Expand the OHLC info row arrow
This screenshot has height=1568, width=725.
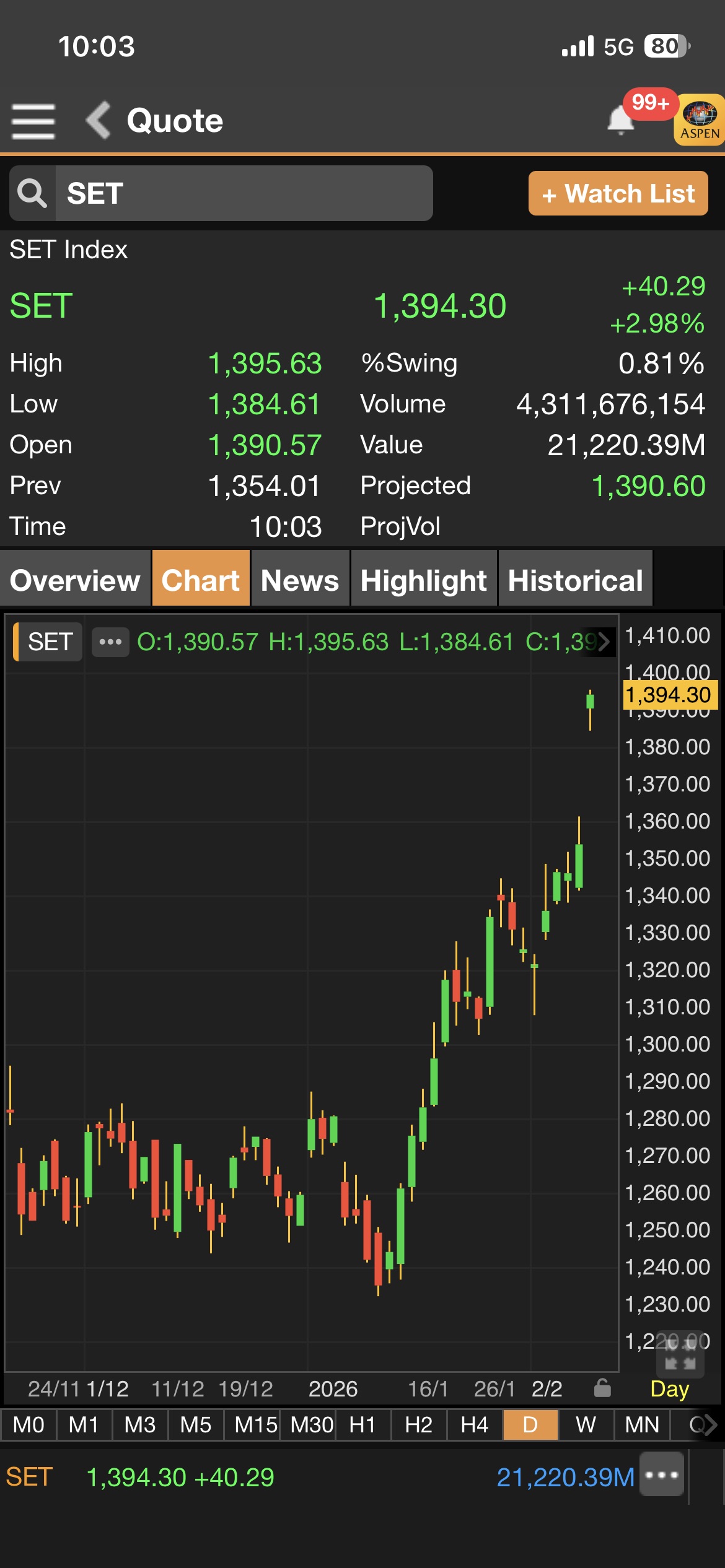tap(604, 642)
